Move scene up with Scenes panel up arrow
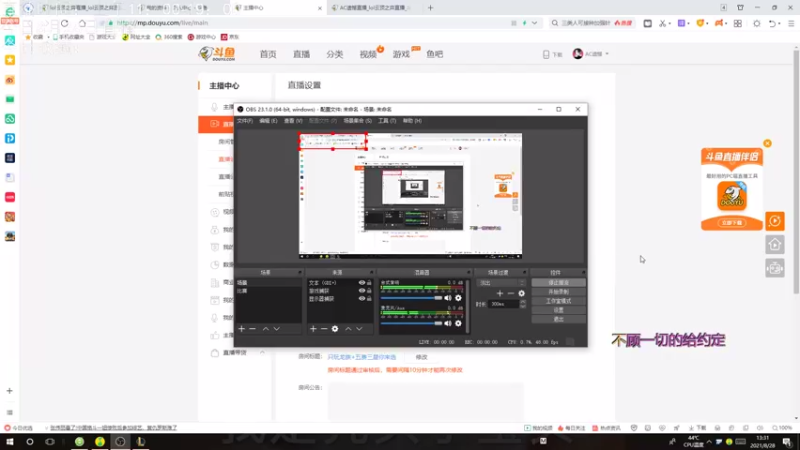800x450 pixels. (x=266, y=329)
